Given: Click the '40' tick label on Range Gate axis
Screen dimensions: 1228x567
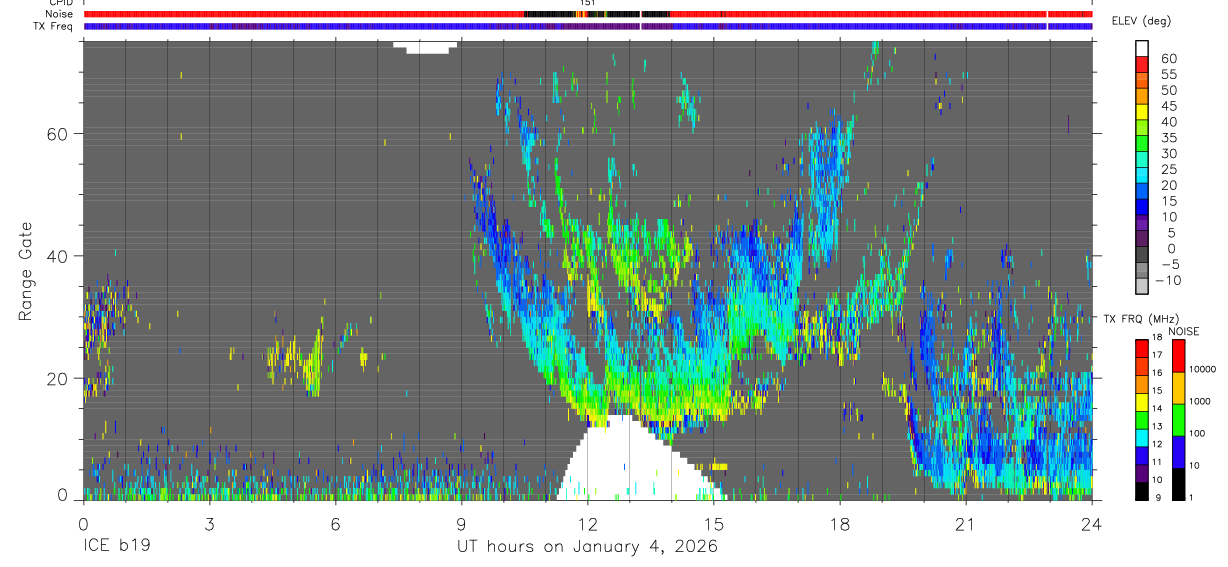Looking at the screenshot, I should [x=57, y=256].
